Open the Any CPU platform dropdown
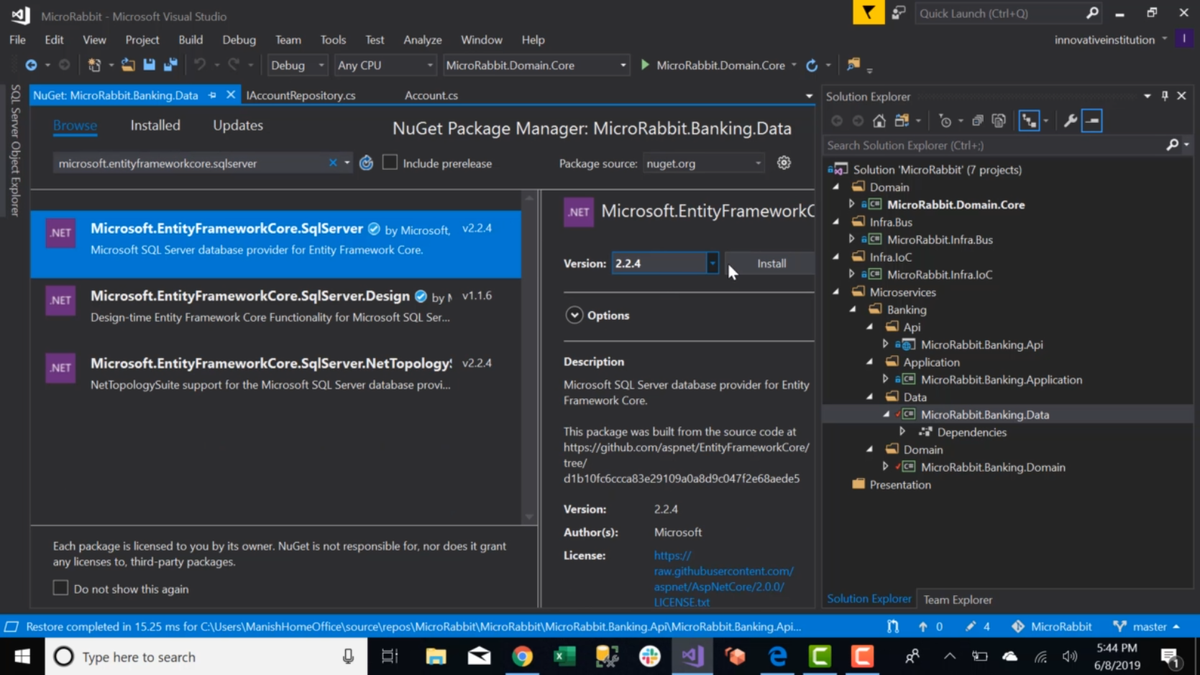The width and height of the screenshot is (1200, 675). point(385,65)
